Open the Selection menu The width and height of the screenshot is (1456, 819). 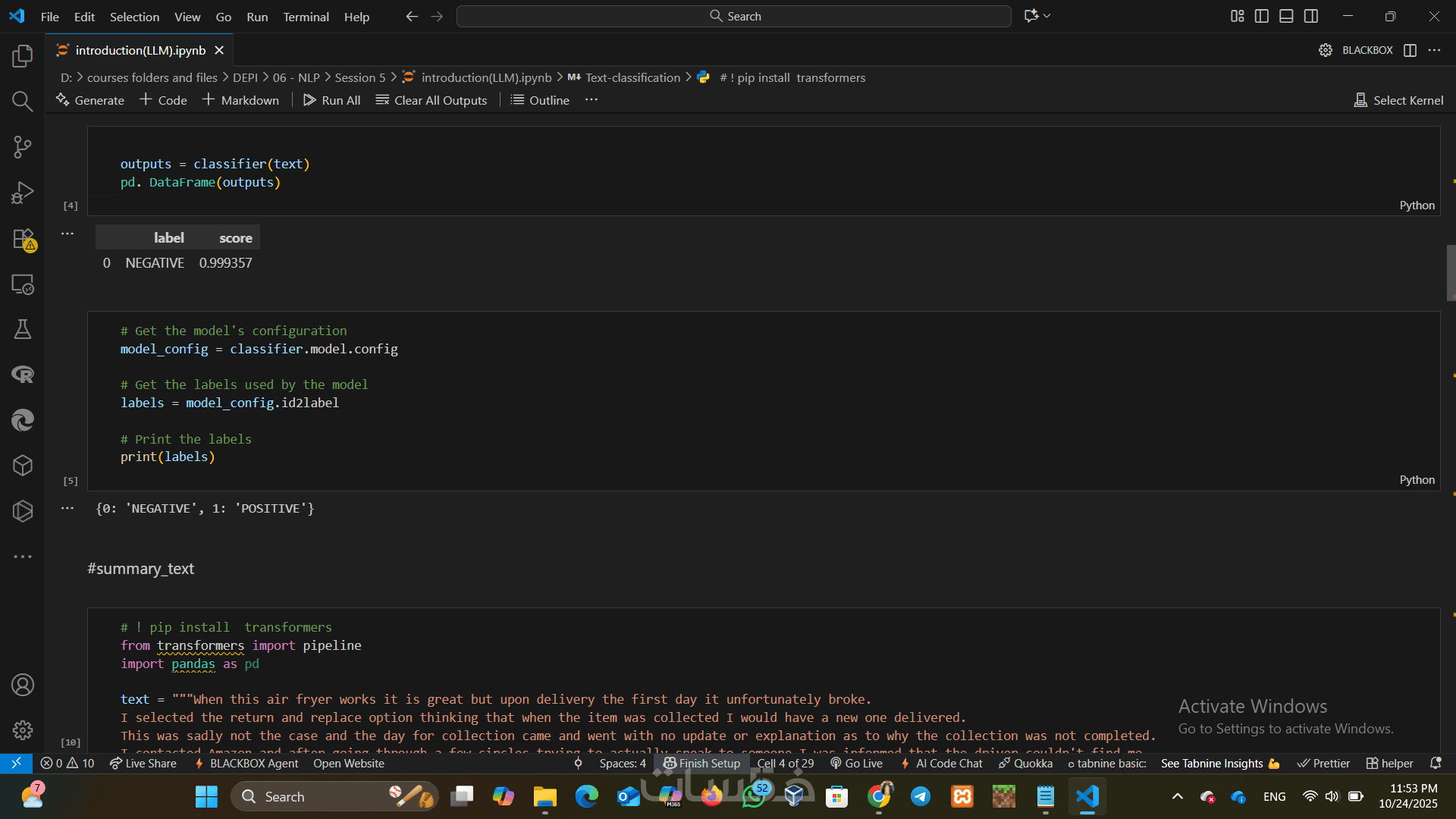134,17
